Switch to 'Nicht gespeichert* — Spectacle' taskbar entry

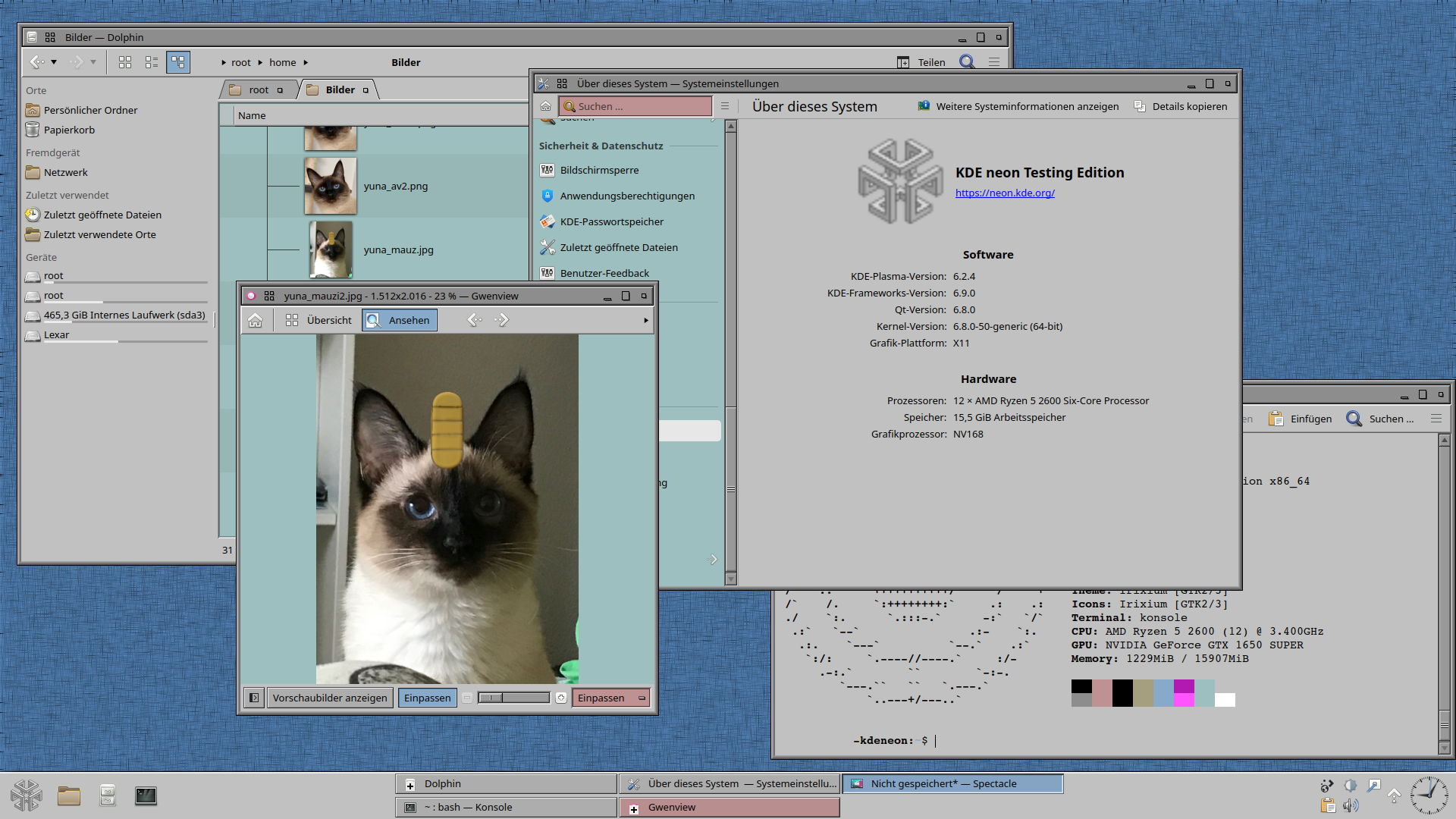click(953, 783)
